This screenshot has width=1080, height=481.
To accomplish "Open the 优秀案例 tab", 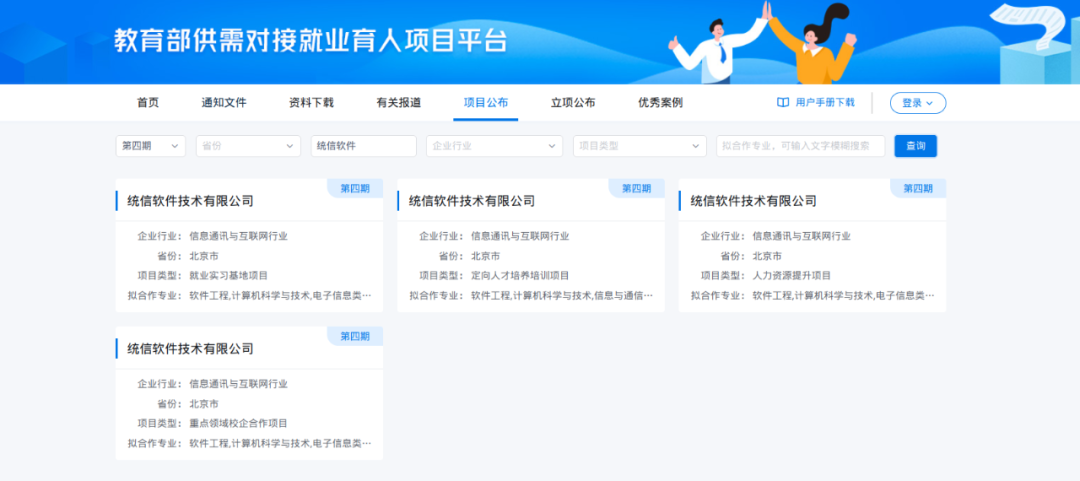I will (x=661, y=103).
